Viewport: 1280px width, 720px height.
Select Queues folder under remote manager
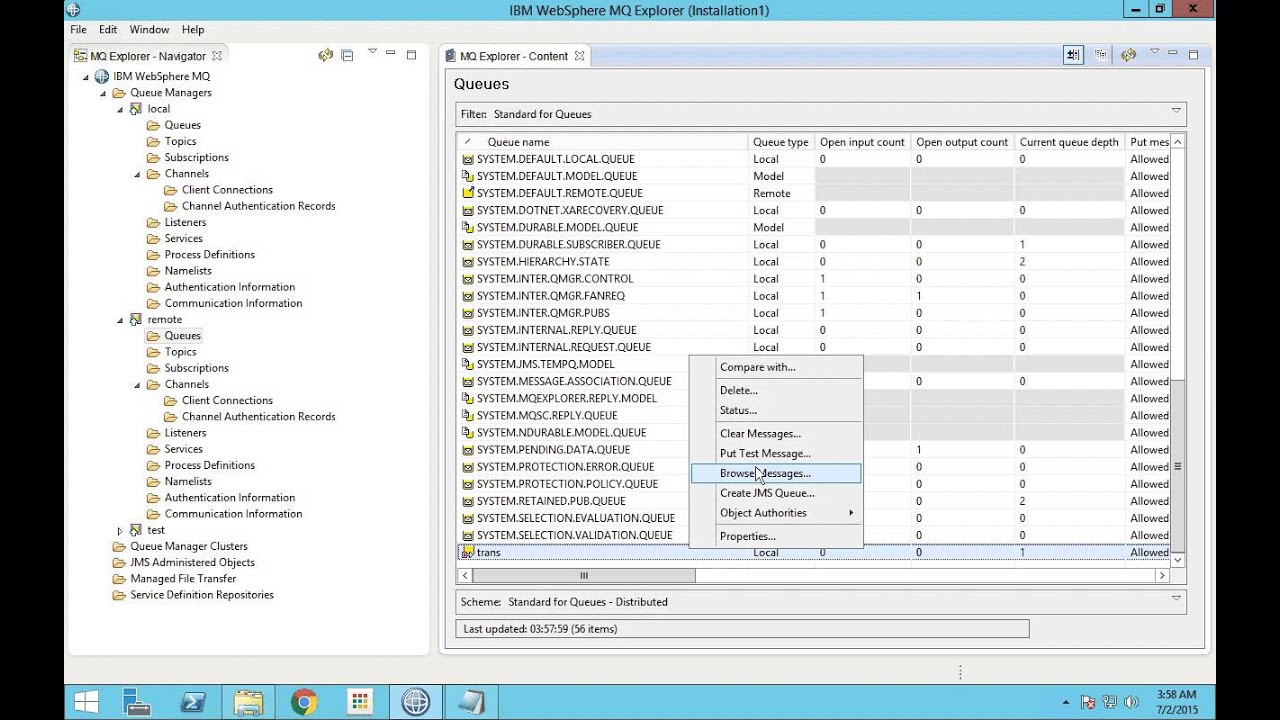183,336
